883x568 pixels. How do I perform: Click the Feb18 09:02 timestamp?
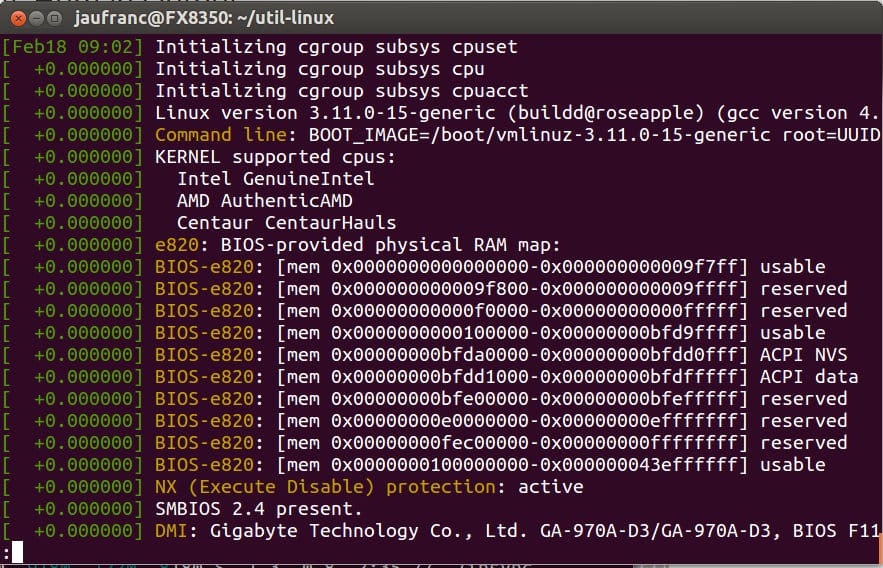pyautogui.click(x=72, y=47)
